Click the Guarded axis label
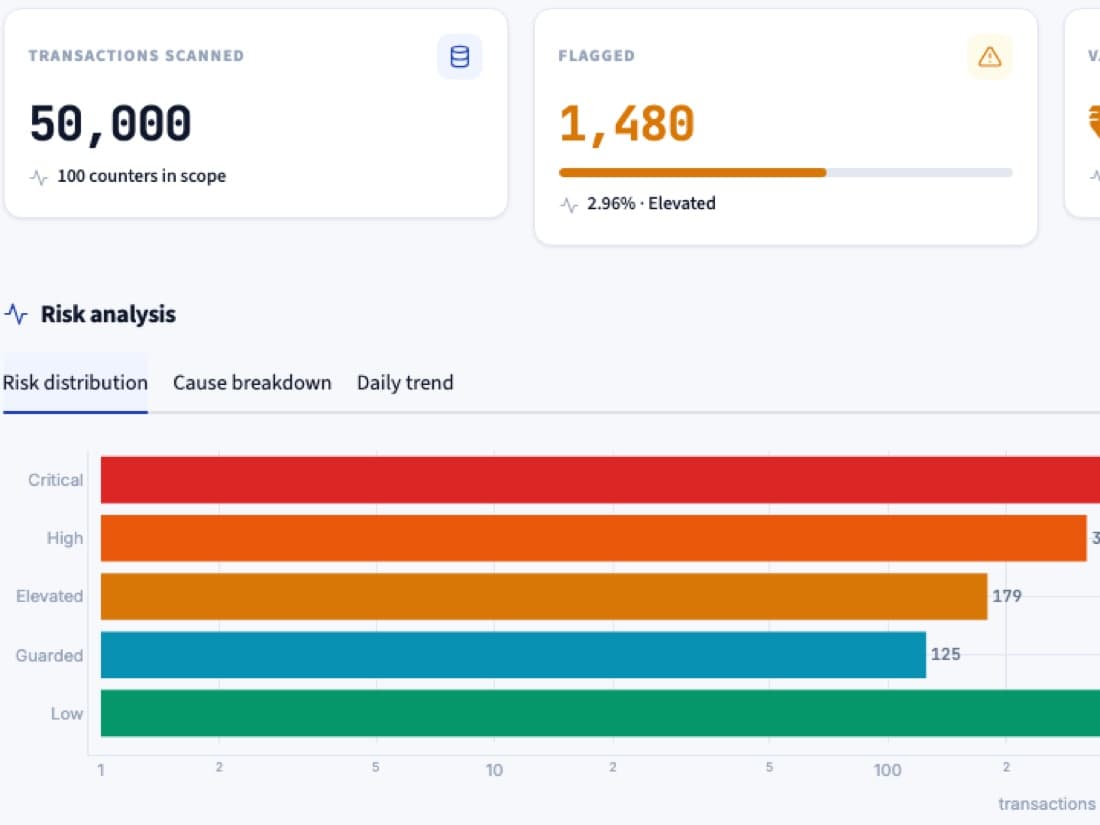The width and height of the screenshot is (1100, 825). tap(49, 655)
